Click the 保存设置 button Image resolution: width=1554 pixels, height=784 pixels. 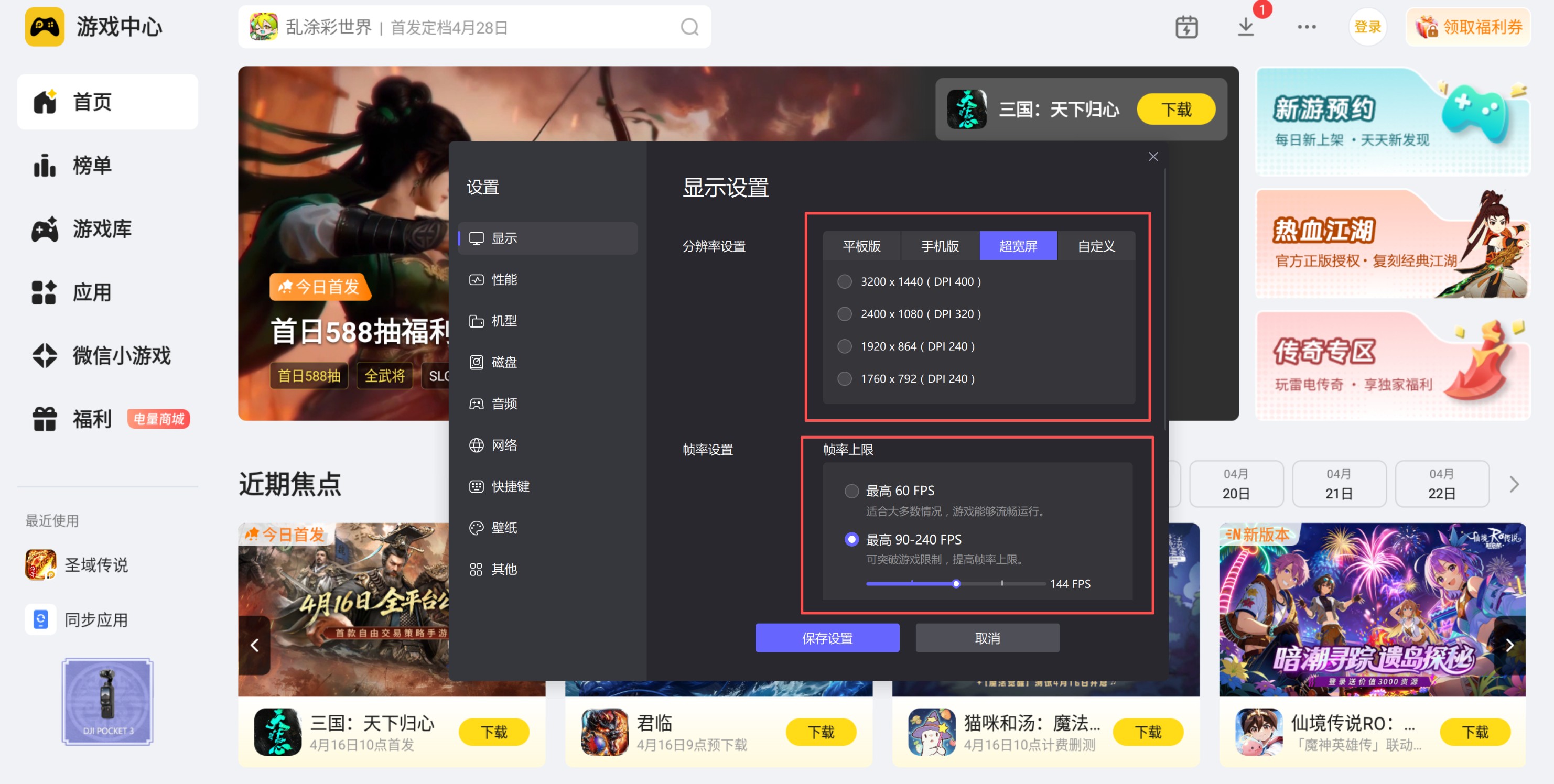(827, 638)
